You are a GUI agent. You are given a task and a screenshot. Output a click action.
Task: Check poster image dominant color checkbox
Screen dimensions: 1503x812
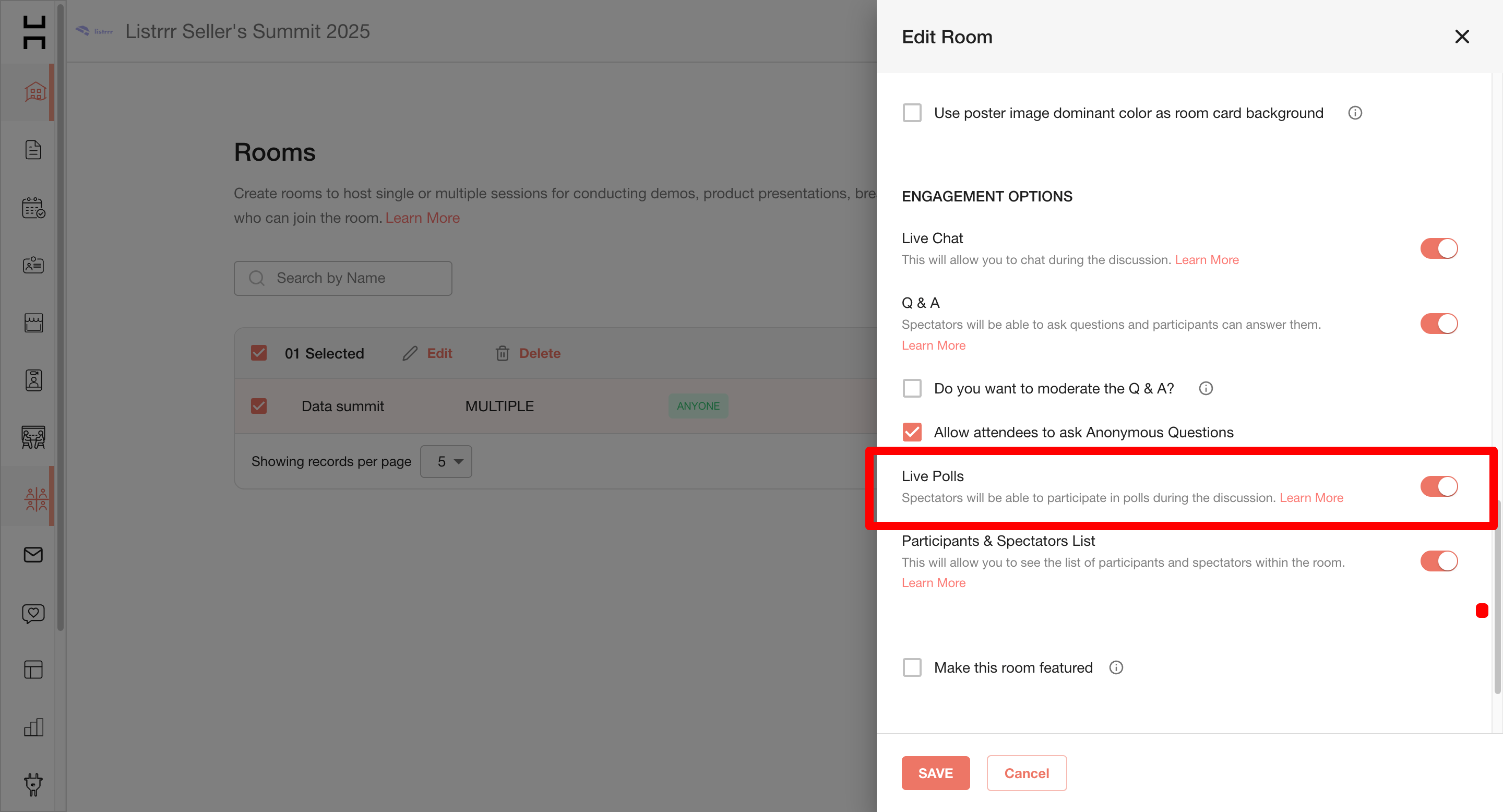912,113
